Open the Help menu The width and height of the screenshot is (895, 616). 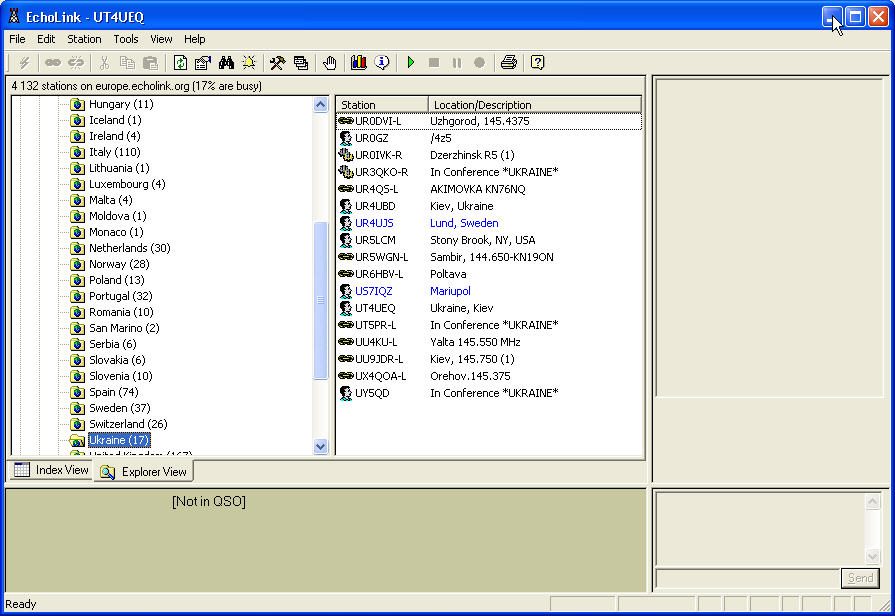tap(195, 39)
